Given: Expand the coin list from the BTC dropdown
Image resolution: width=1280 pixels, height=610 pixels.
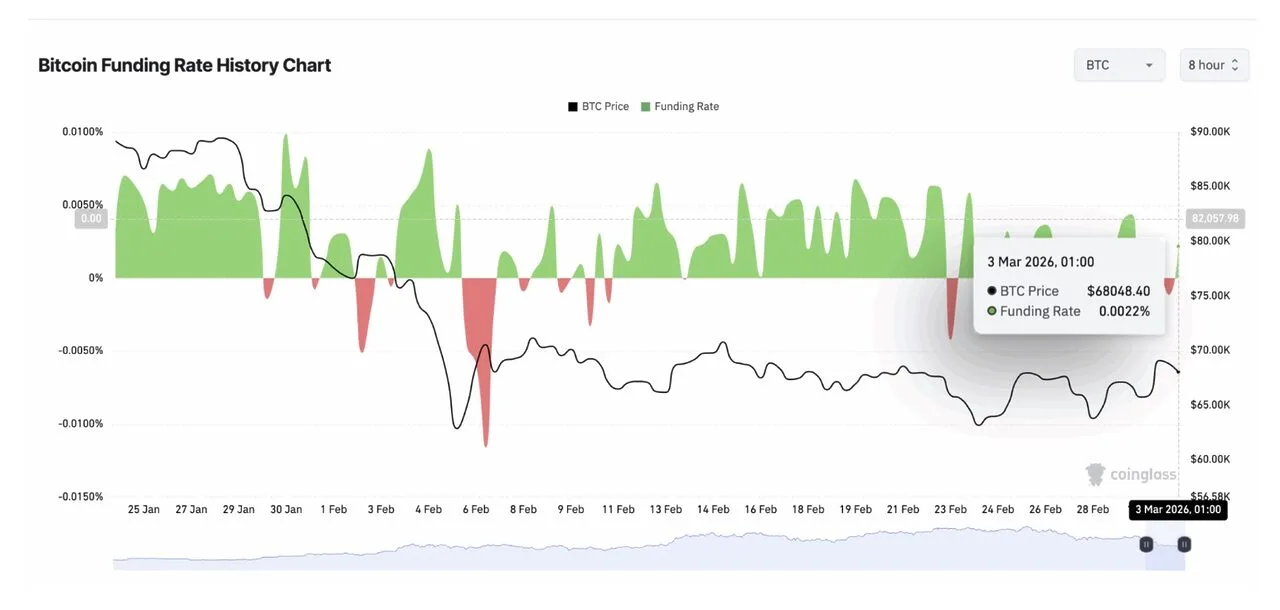Looking at the screenshot, I should click(1119, 64).
